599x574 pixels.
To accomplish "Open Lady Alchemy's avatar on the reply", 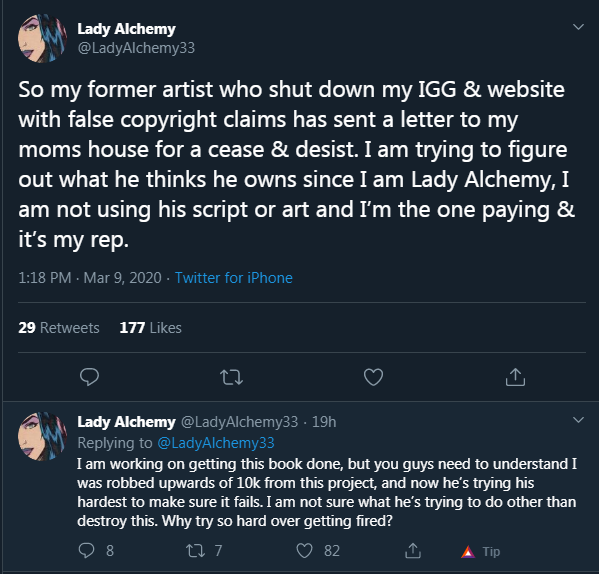I will coord(42,436).
